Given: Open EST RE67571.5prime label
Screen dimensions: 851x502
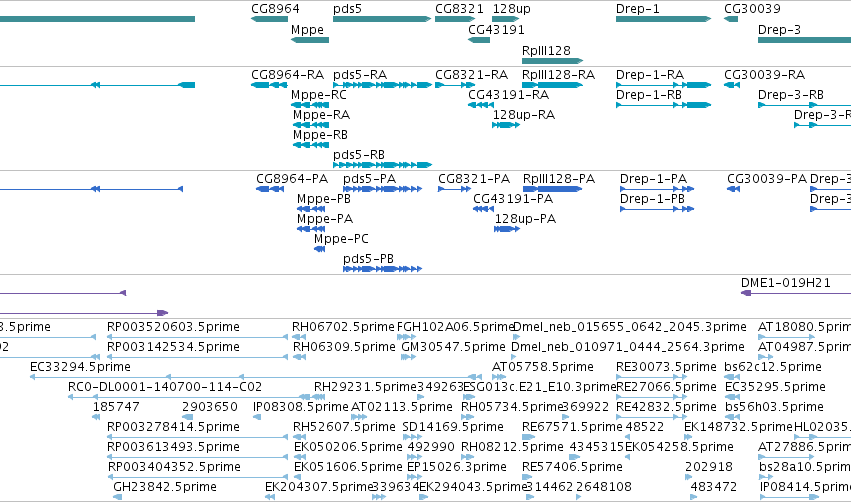Looking at the screenshot, I should coord(572,428).
